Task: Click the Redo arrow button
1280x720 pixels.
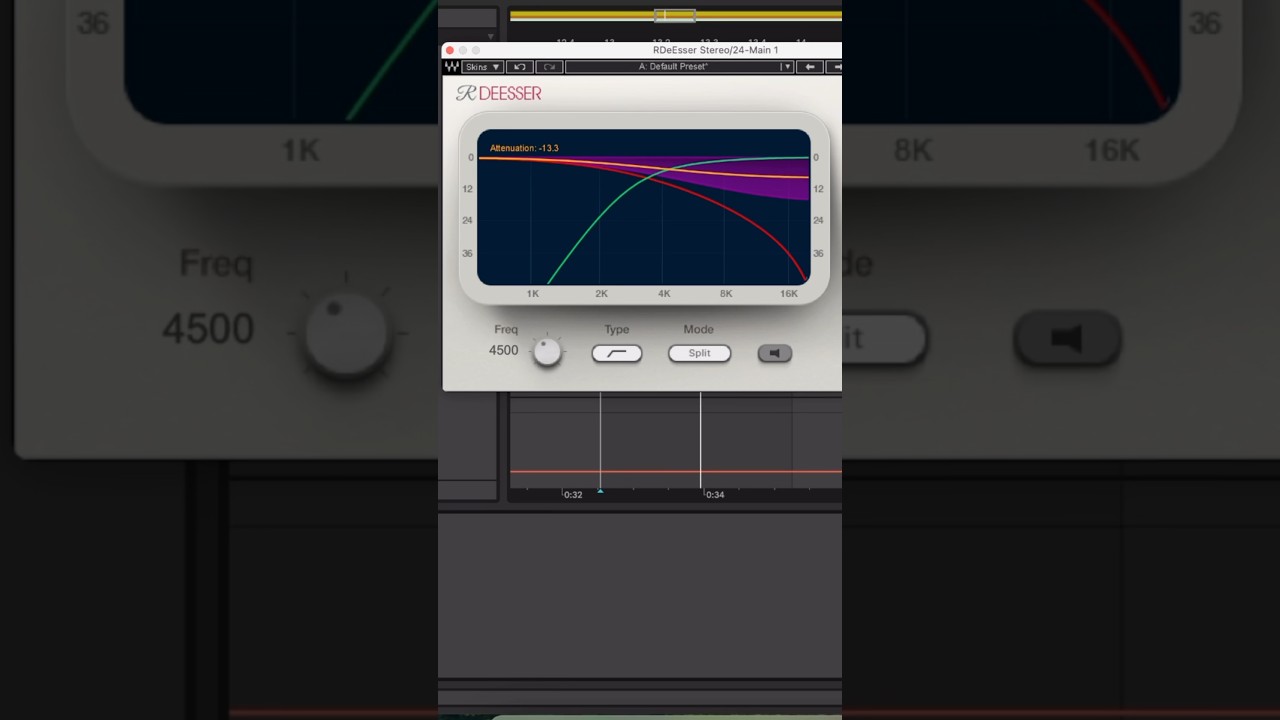Action: [x=549, y=67]
